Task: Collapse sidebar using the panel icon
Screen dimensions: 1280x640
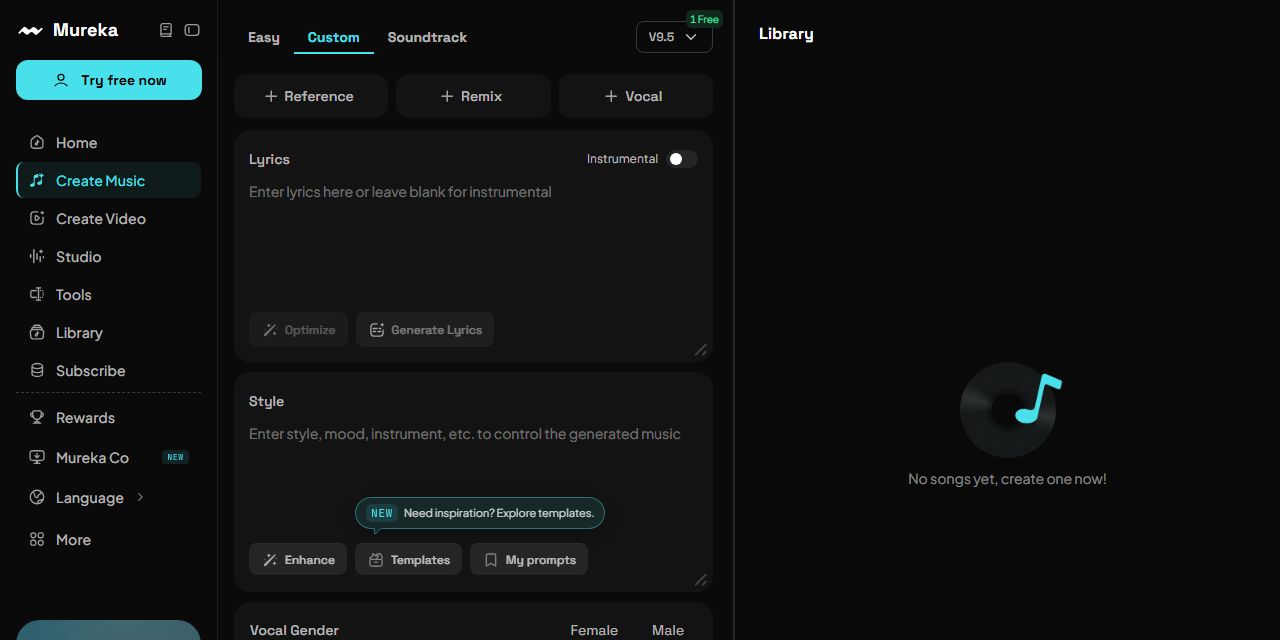Action: coord(192,30)
